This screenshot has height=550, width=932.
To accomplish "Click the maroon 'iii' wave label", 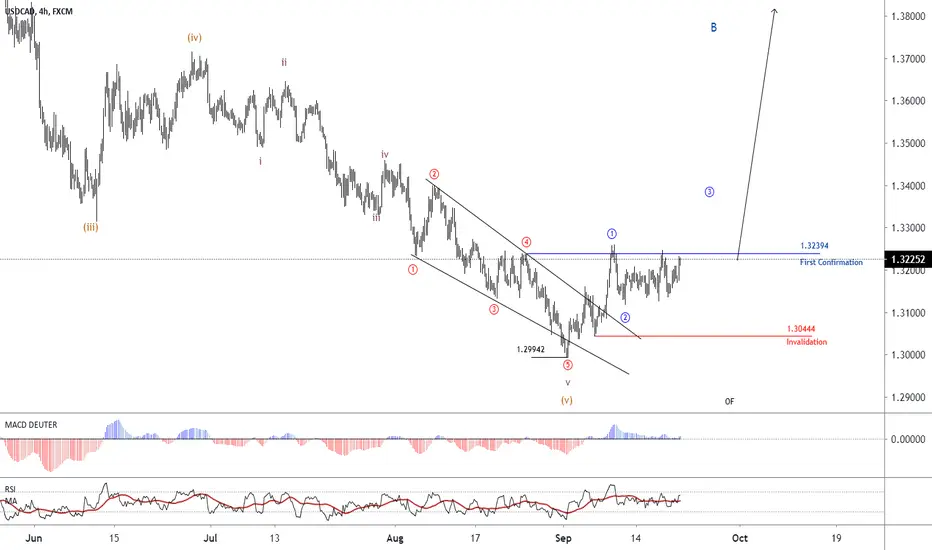I will click(x=377, y=218).
